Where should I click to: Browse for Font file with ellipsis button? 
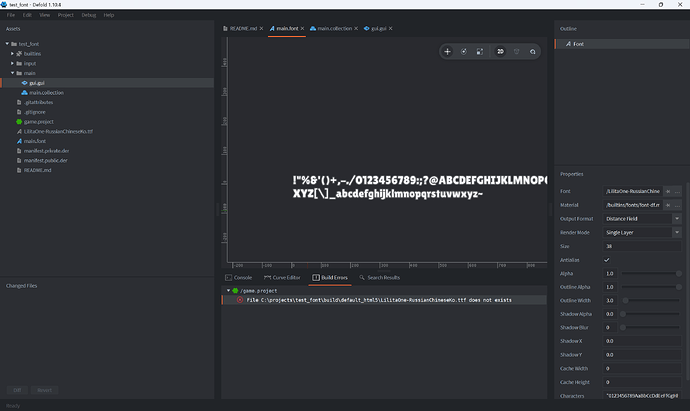point(677,191)
